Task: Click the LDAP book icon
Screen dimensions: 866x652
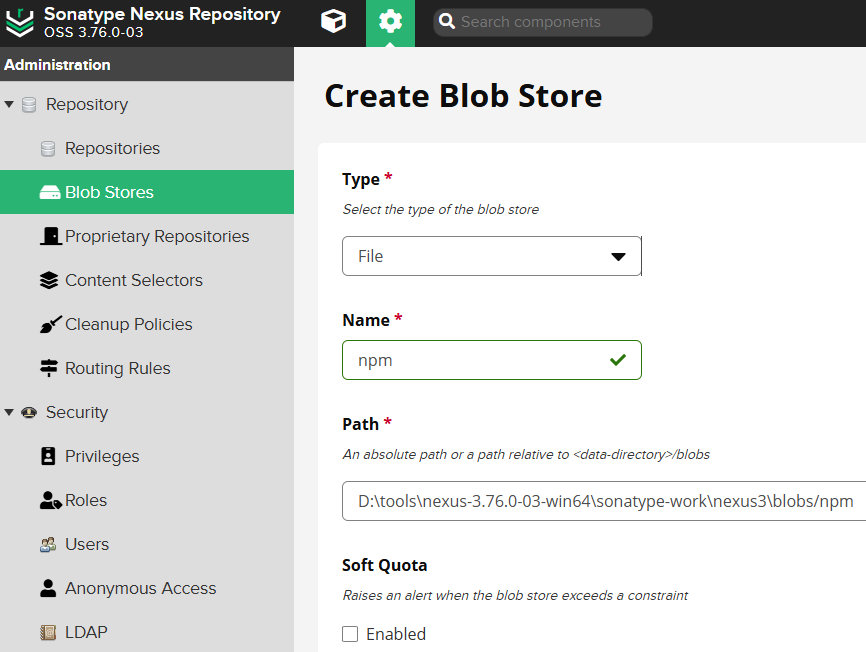Action: point(48,632)
